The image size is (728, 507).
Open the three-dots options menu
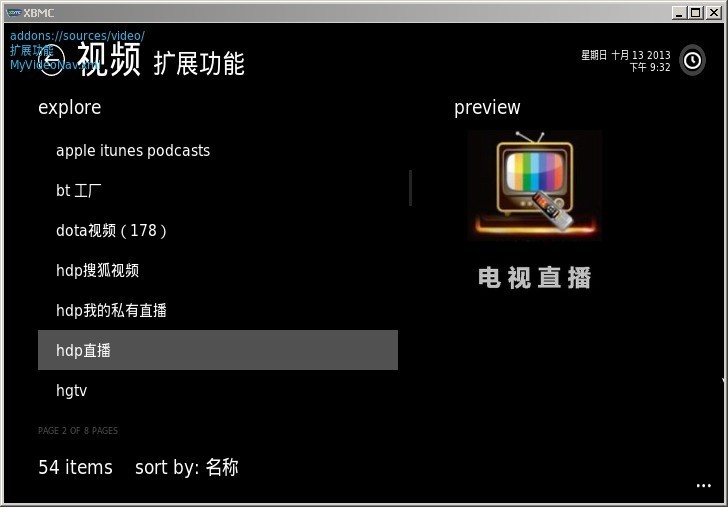click(x=703, y=486)
